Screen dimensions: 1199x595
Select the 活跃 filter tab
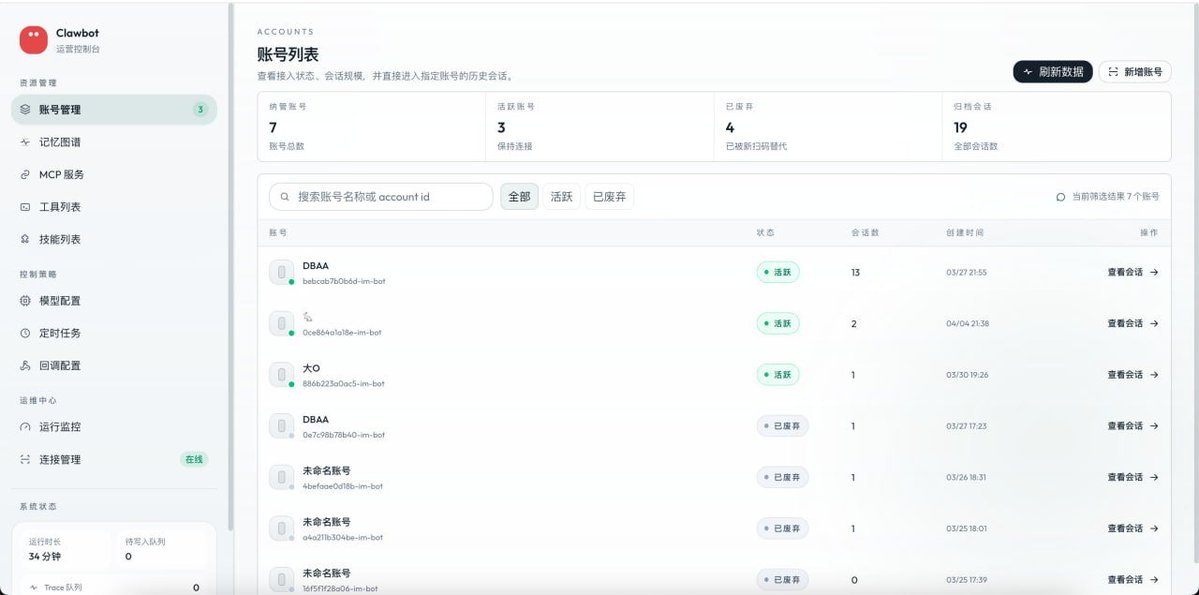coord(561,197)
